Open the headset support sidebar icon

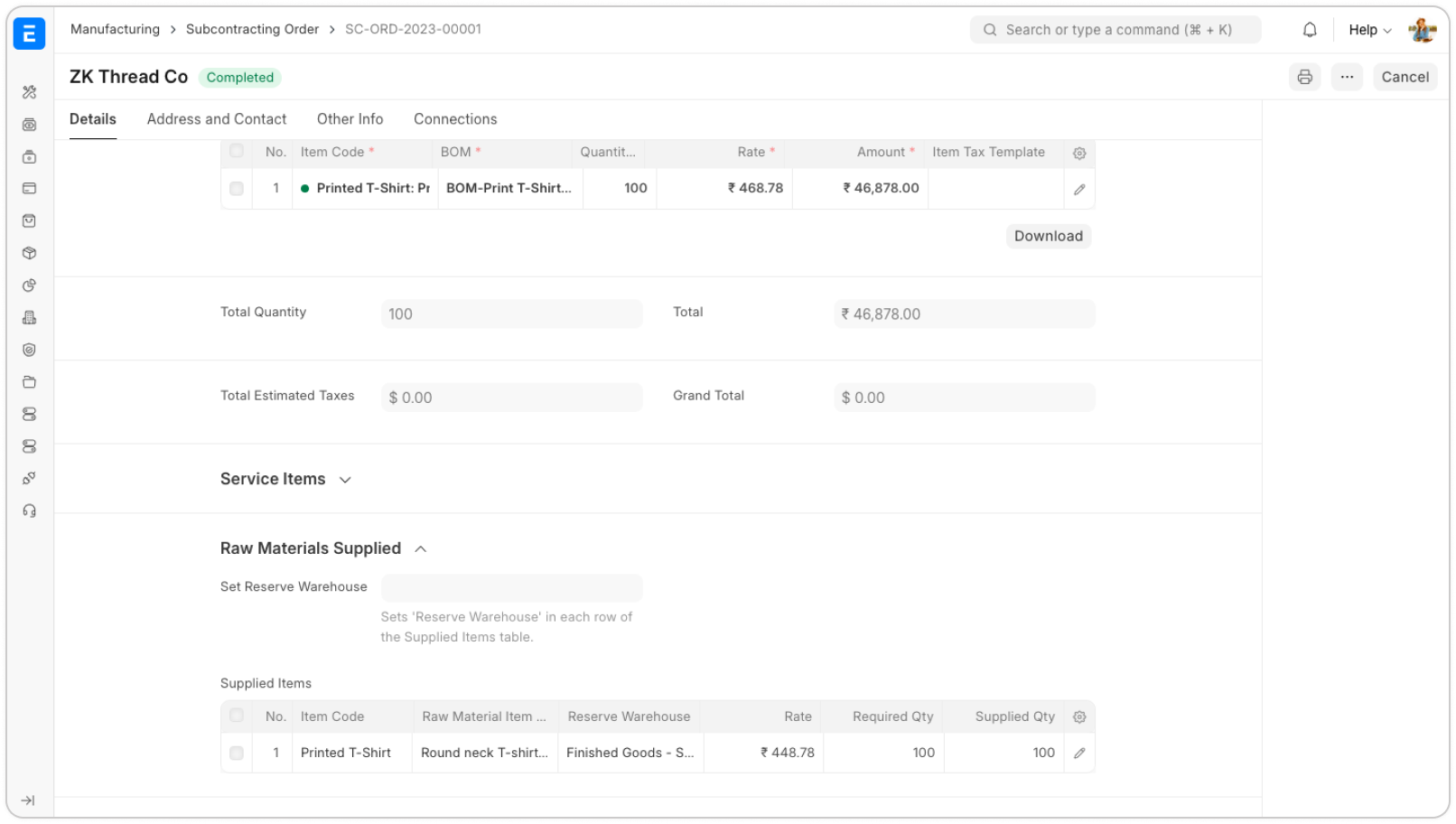pyautogui.click(x=29, y=510)
